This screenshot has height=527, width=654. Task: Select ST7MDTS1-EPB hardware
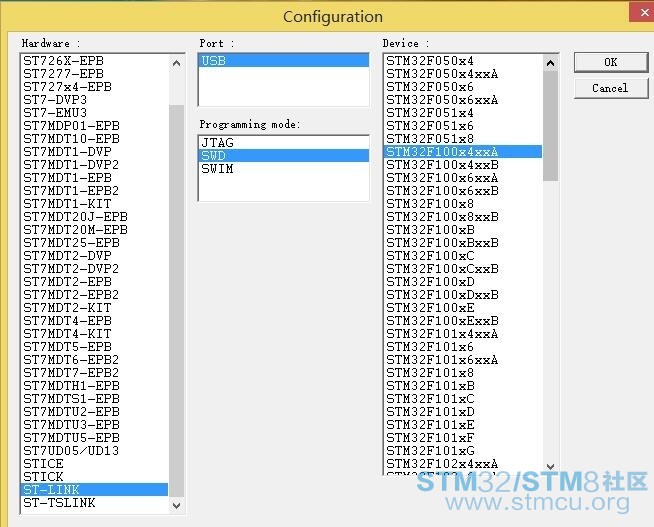click(94, 399)
